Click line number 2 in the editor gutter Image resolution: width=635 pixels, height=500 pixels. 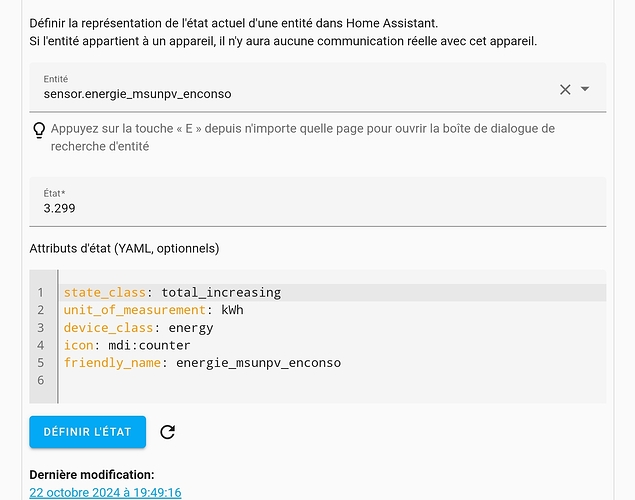point(40,310)
